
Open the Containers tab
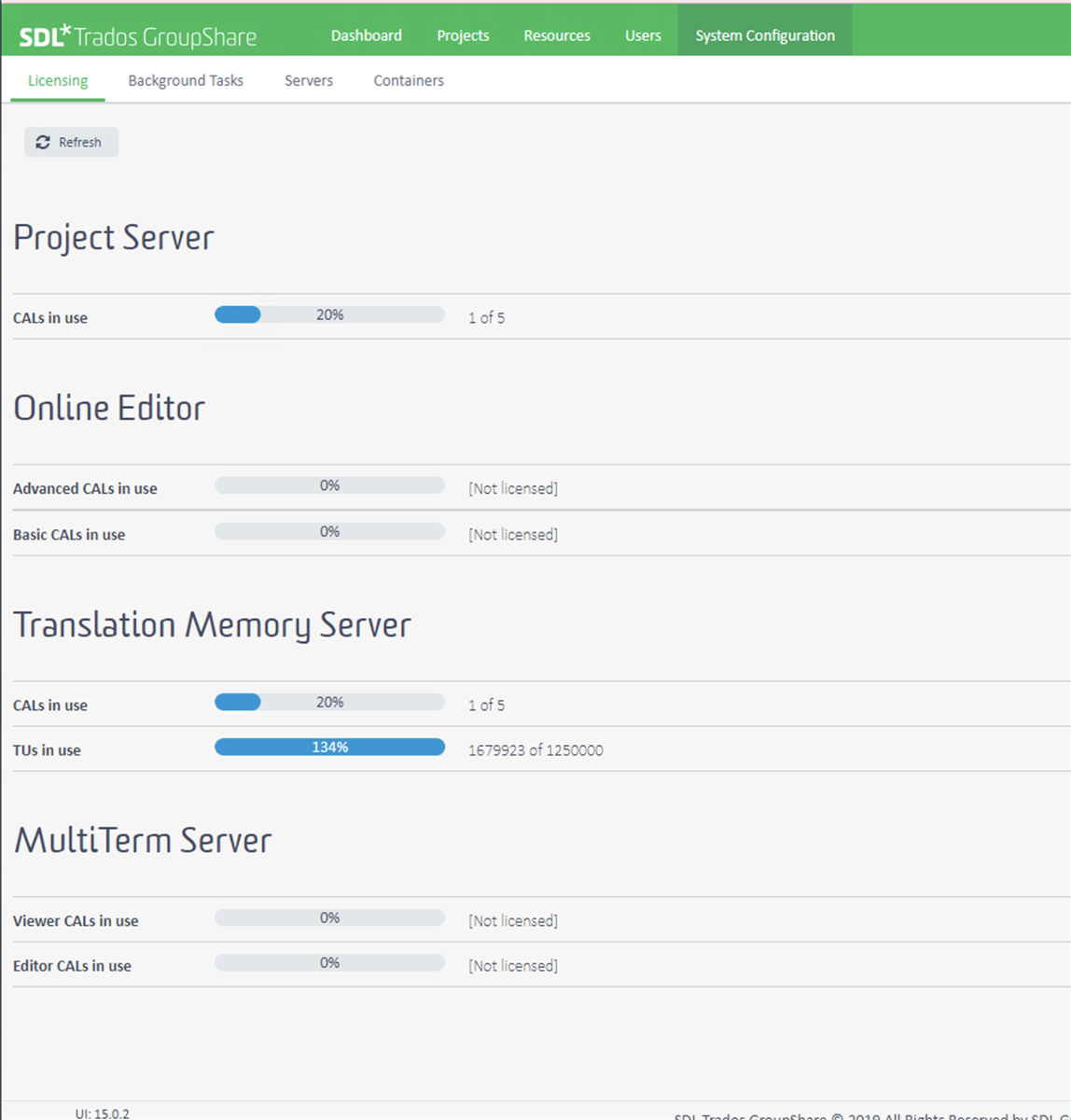pyautogui.click(x=409, y=80)
